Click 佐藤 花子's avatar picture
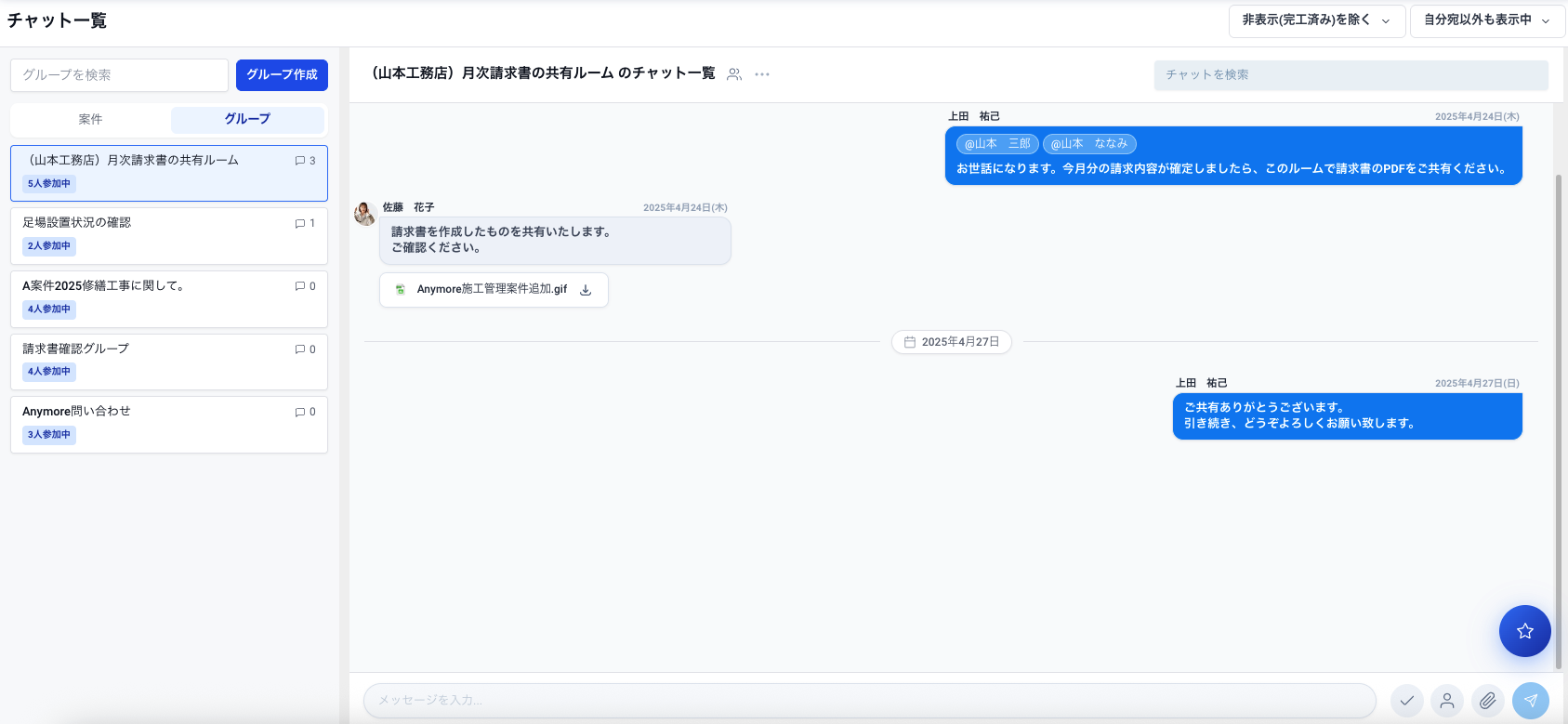The width and height of the screenshot is (1568, 724). pos(365,214)
